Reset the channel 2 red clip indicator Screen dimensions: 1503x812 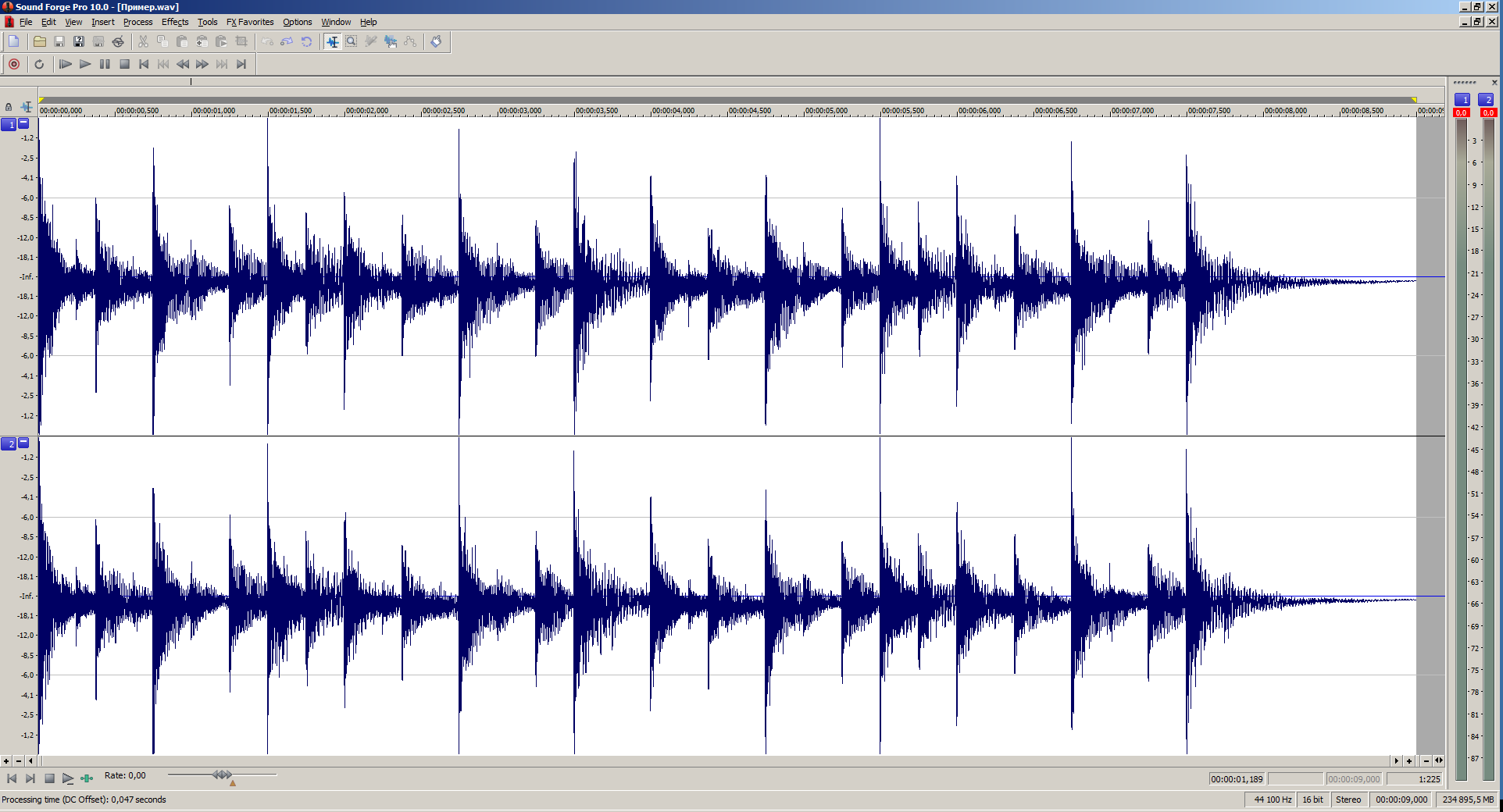pyautogui.click(x=1488, y=113)
